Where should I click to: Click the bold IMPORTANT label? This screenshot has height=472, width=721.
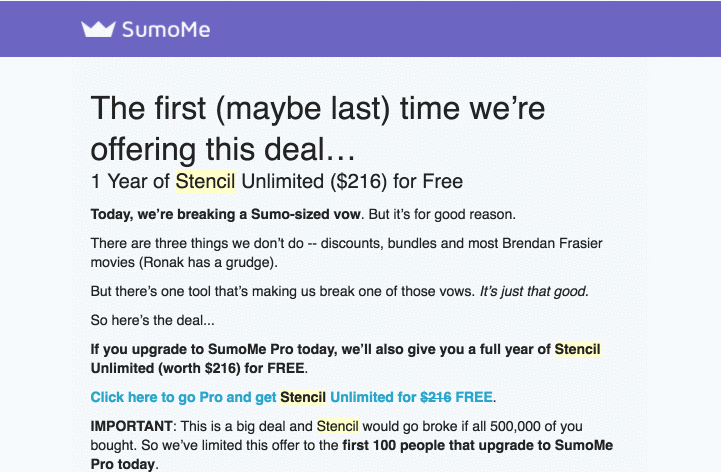pyautogui.click(x=132, y=426)
